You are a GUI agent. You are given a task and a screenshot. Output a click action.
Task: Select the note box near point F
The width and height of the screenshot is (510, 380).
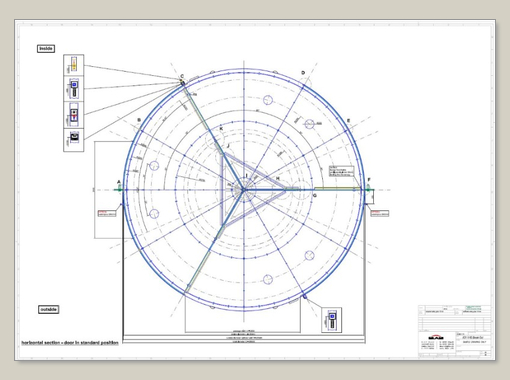pos(341,171)
